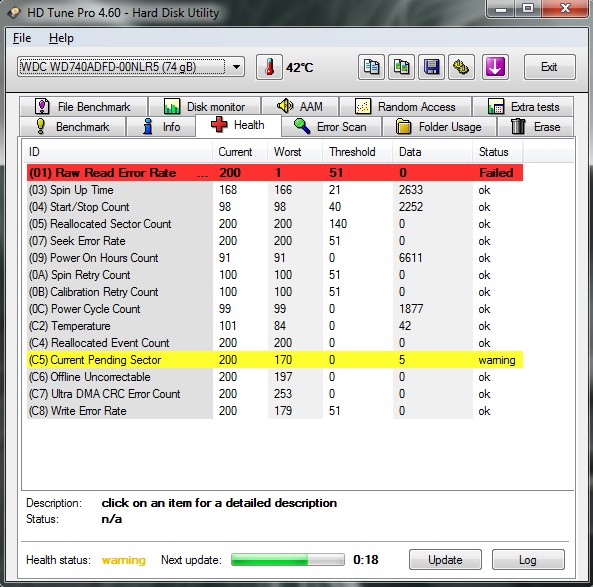The width and height of the screenshot is (593, 587).
Task: Select the Power On Hours Count row
Action: (275, 258)
